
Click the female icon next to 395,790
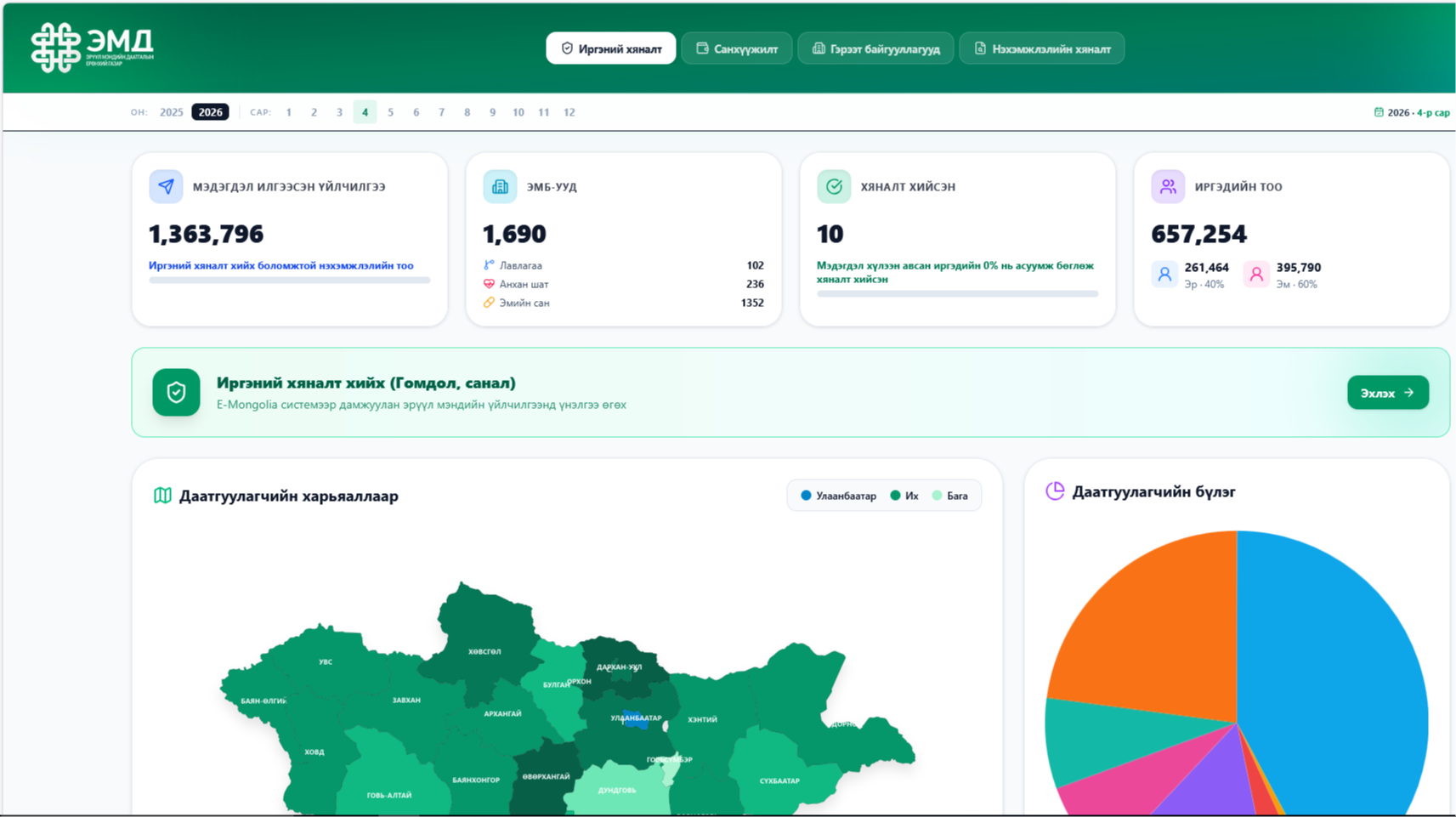[1256, 275]
